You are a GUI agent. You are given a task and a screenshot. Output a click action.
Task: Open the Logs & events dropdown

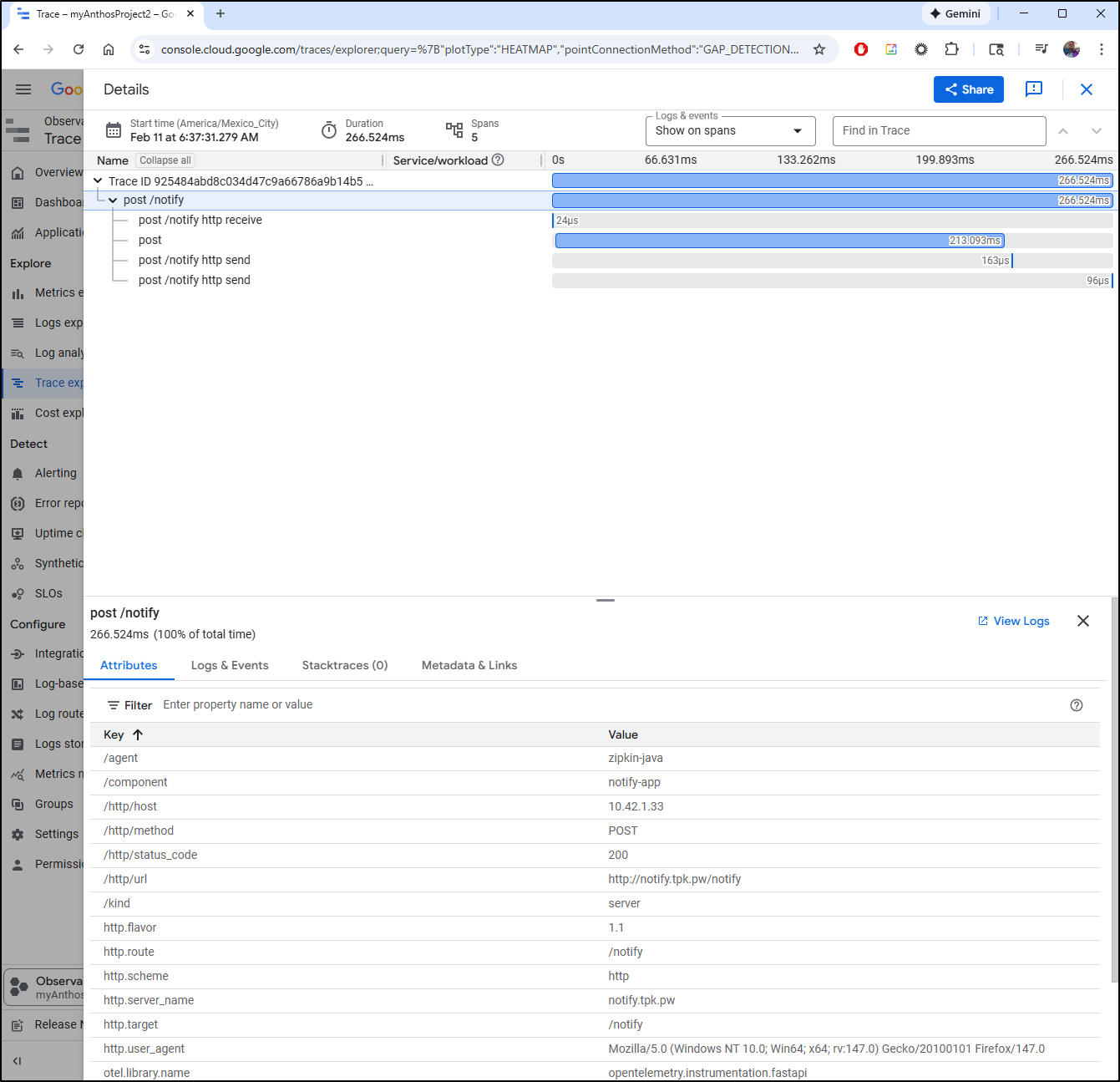point(730,131)
